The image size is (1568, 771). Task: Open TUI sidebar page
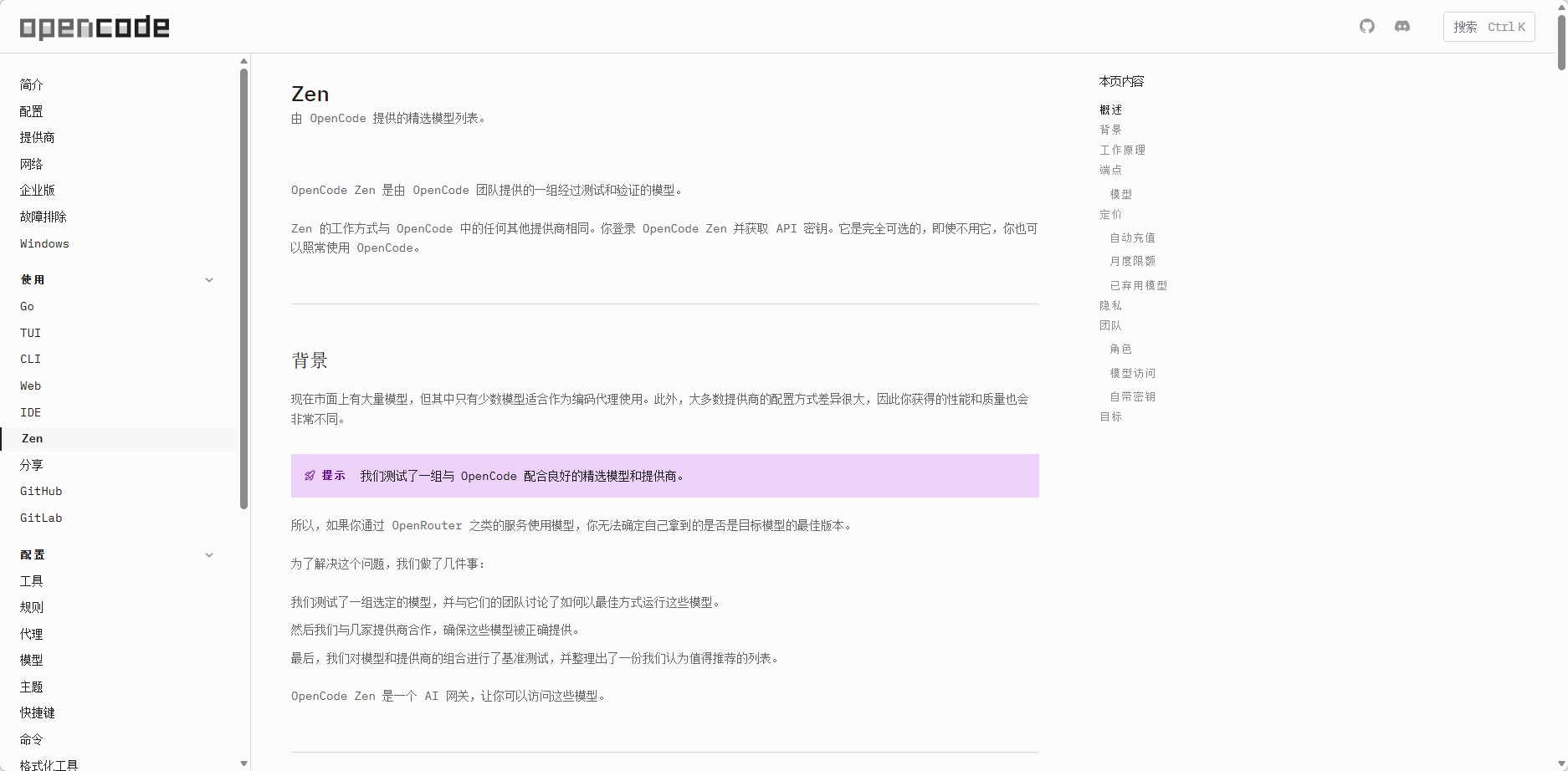point(31,333)
